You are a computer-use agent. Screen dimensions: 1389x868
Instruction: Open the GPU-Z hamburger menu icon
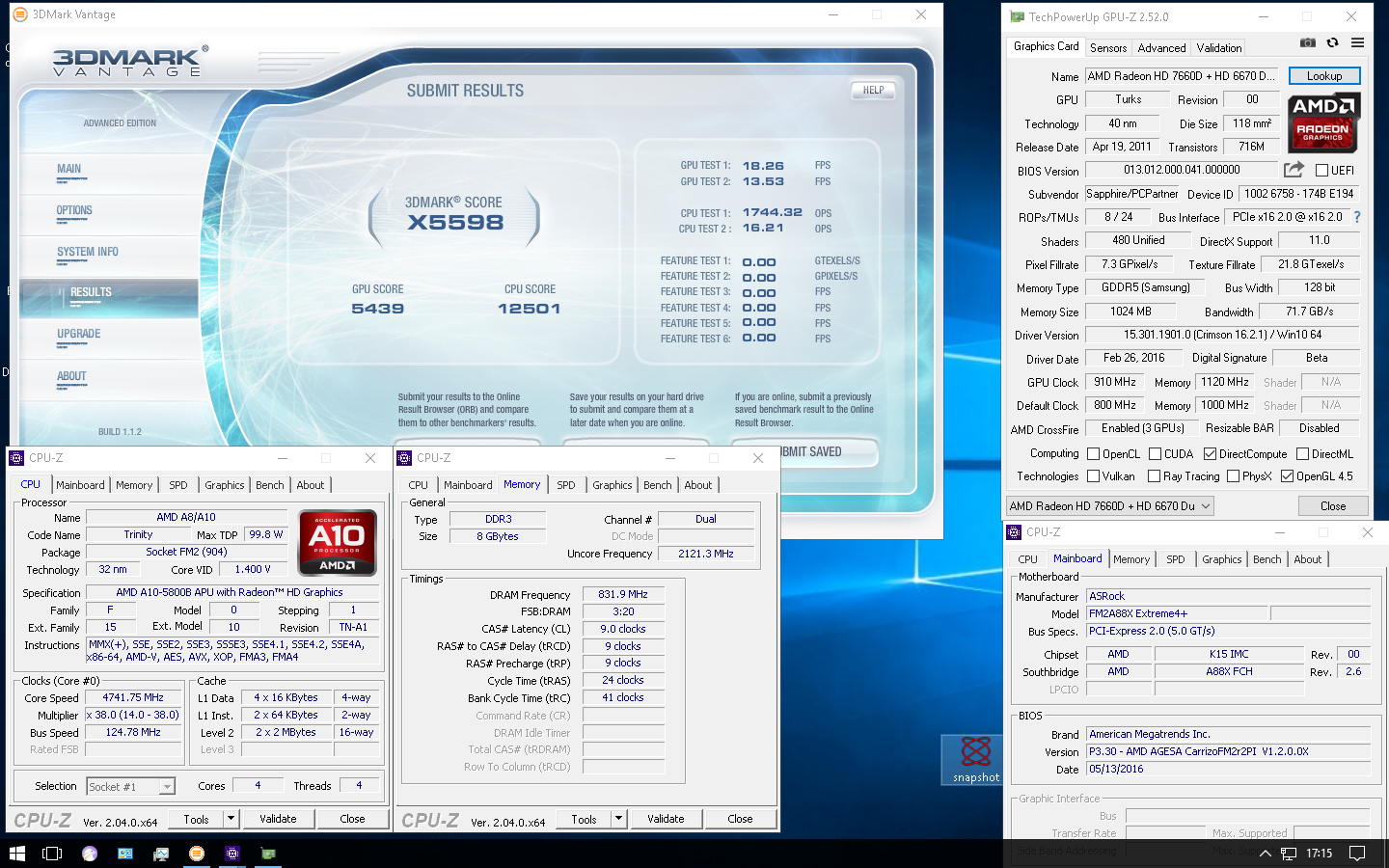coord(1357,43)
